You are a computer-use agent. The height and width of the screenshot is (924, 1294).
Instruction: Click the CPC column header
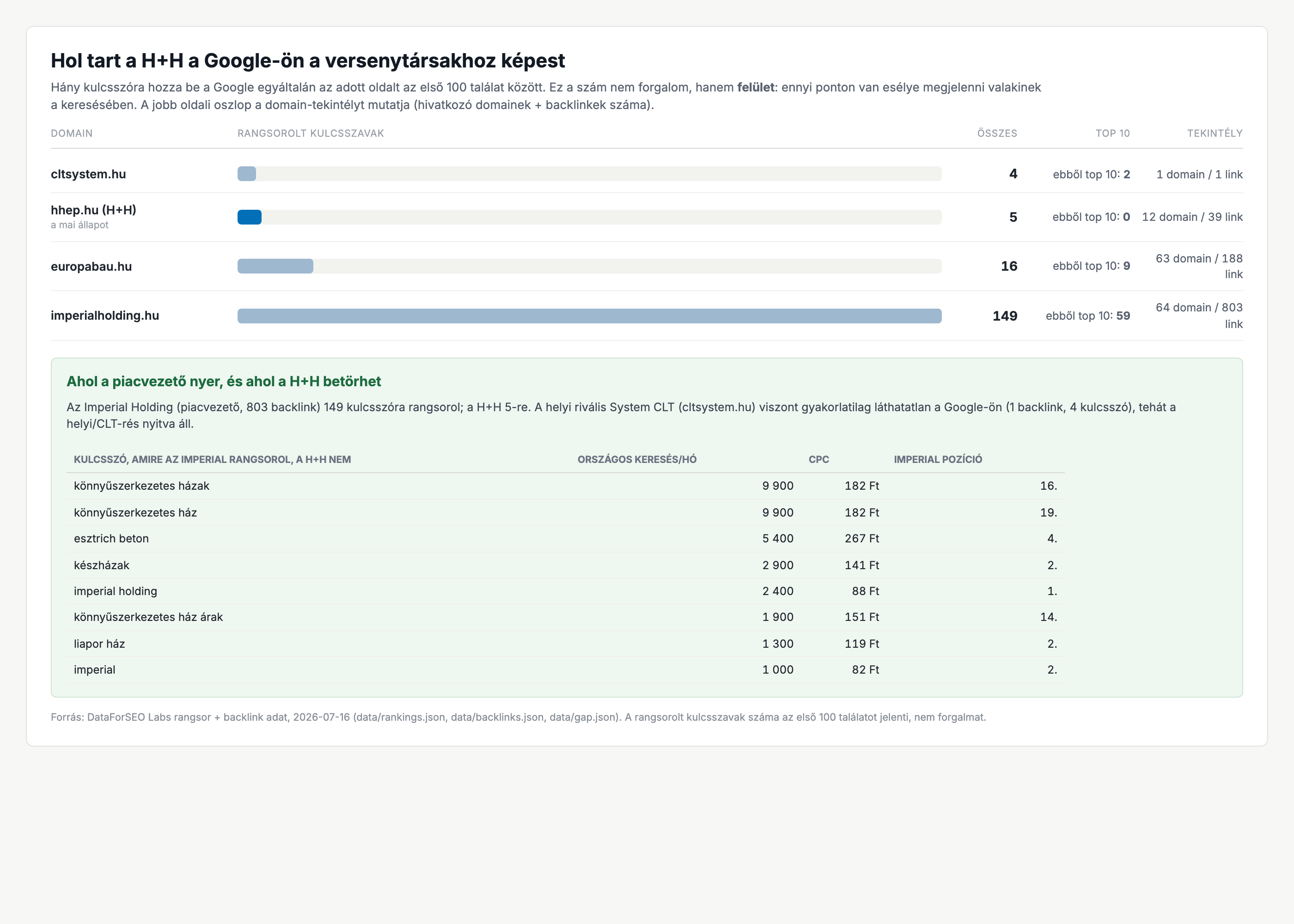pos(818,459)
